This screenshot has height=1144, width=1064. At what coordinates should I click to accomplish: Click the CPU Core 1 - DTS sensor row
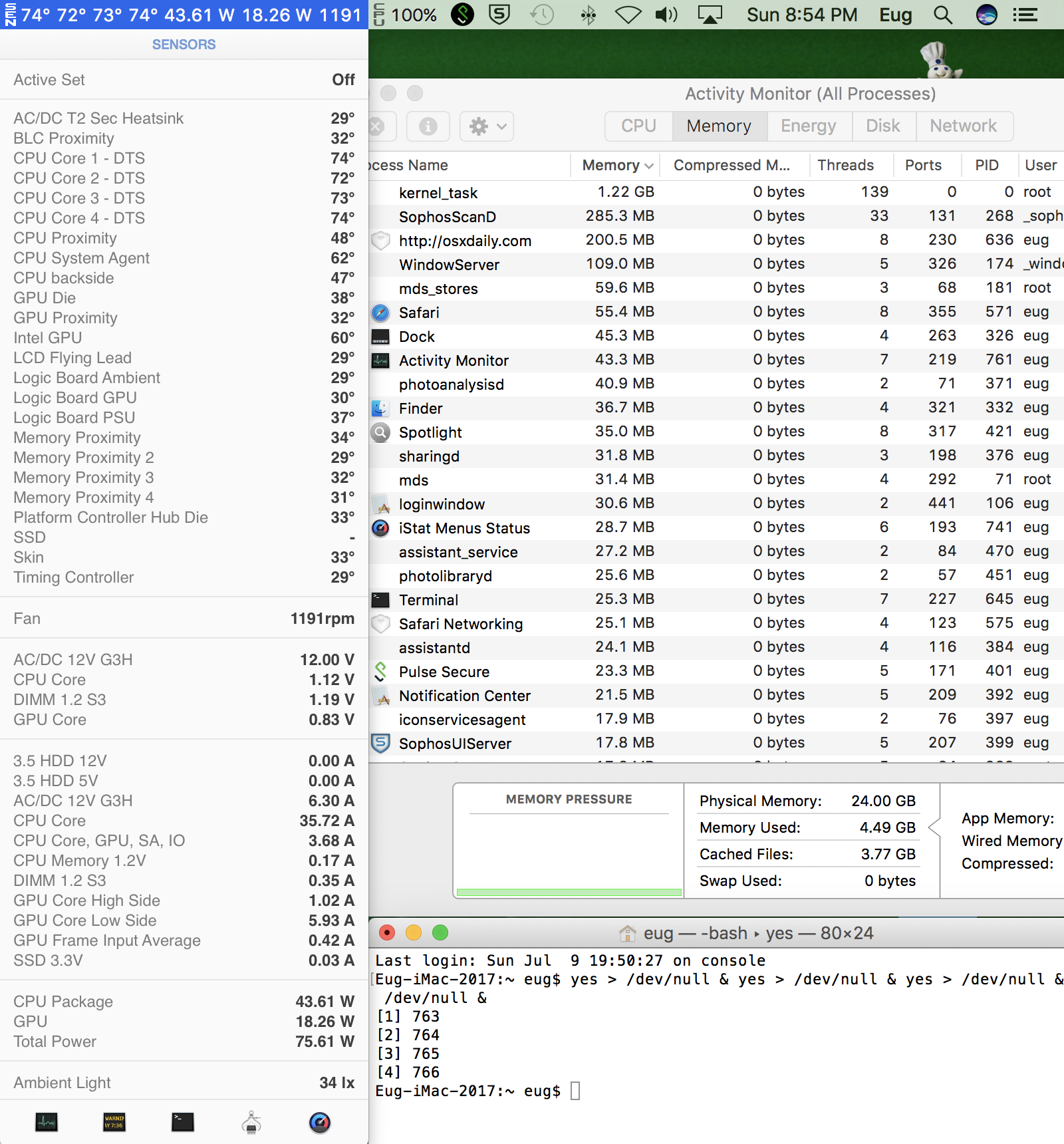184,158
